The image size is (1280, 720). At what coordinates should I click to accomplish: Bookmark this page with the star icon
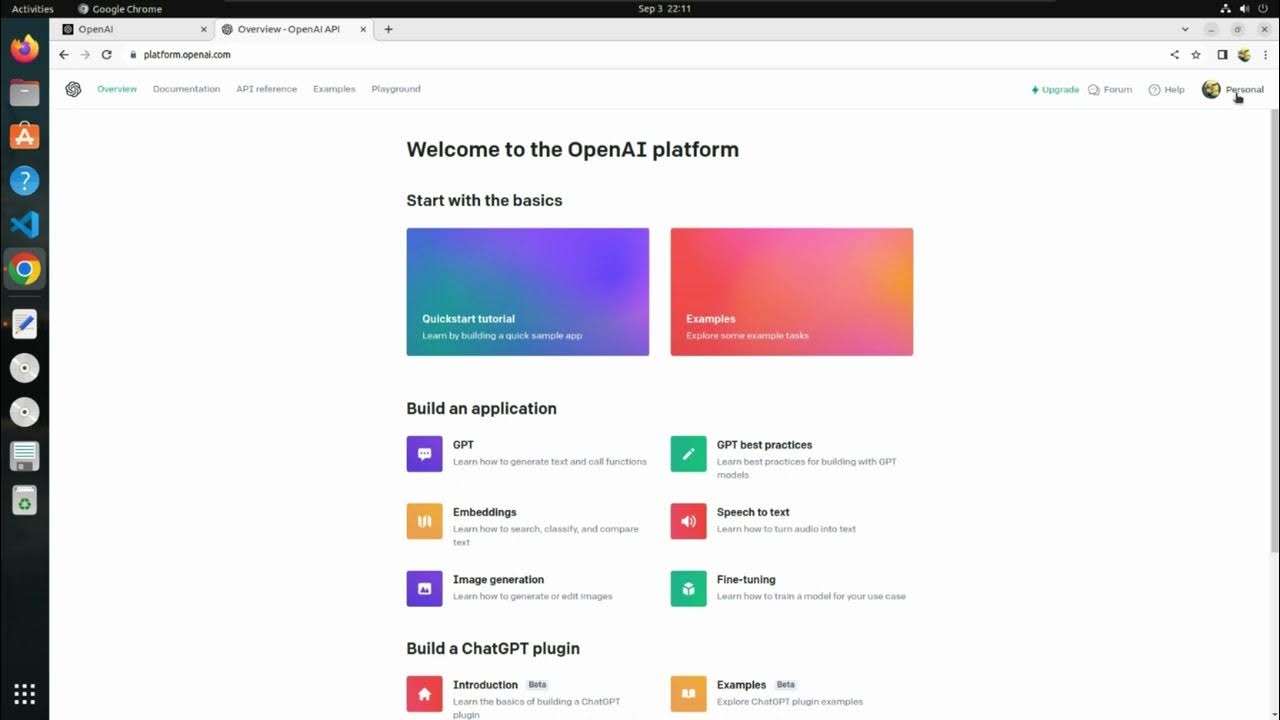[1196, 55]
